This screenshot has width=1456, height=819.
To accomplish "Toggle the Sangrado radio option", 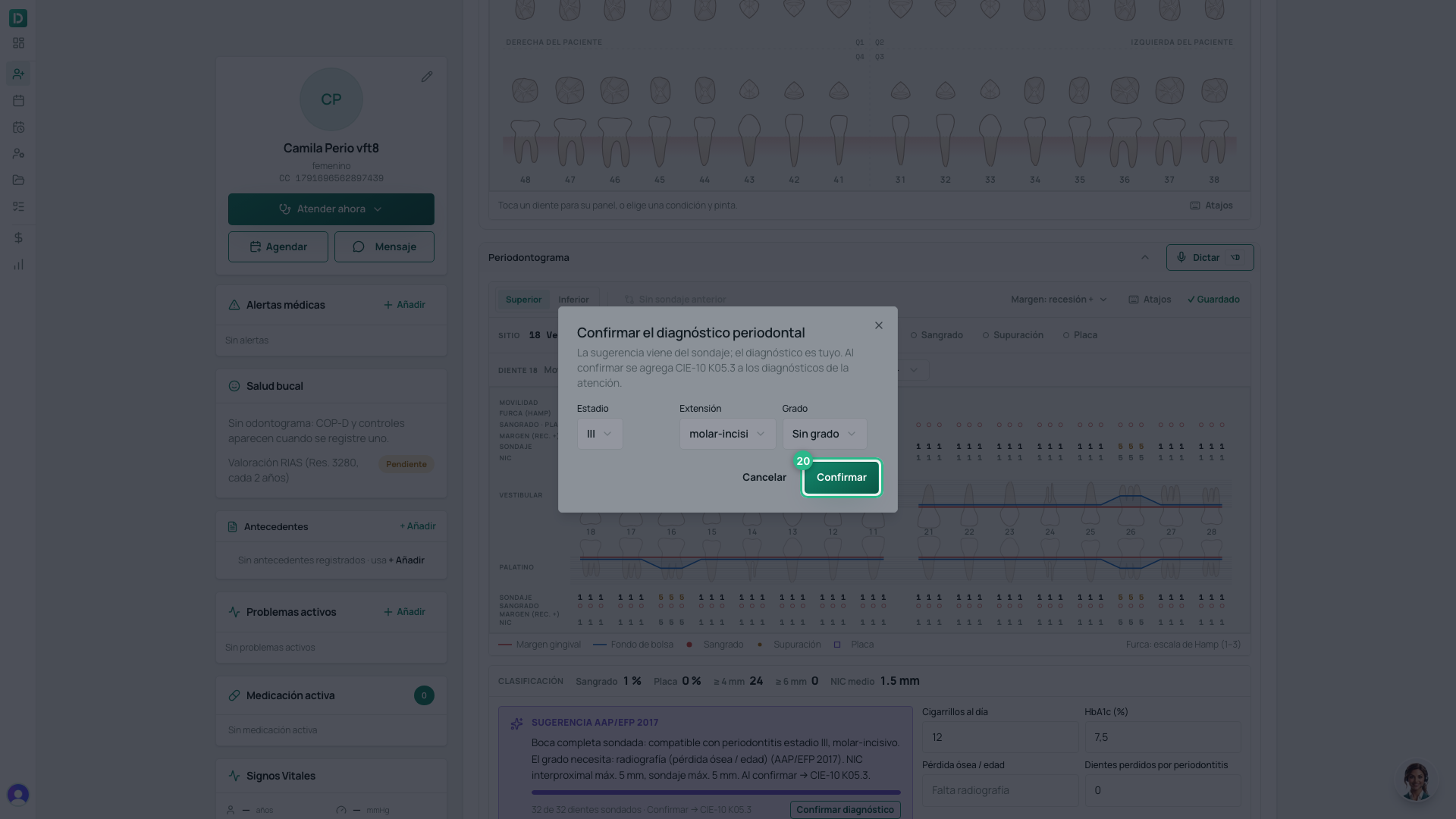I will 937,335.
